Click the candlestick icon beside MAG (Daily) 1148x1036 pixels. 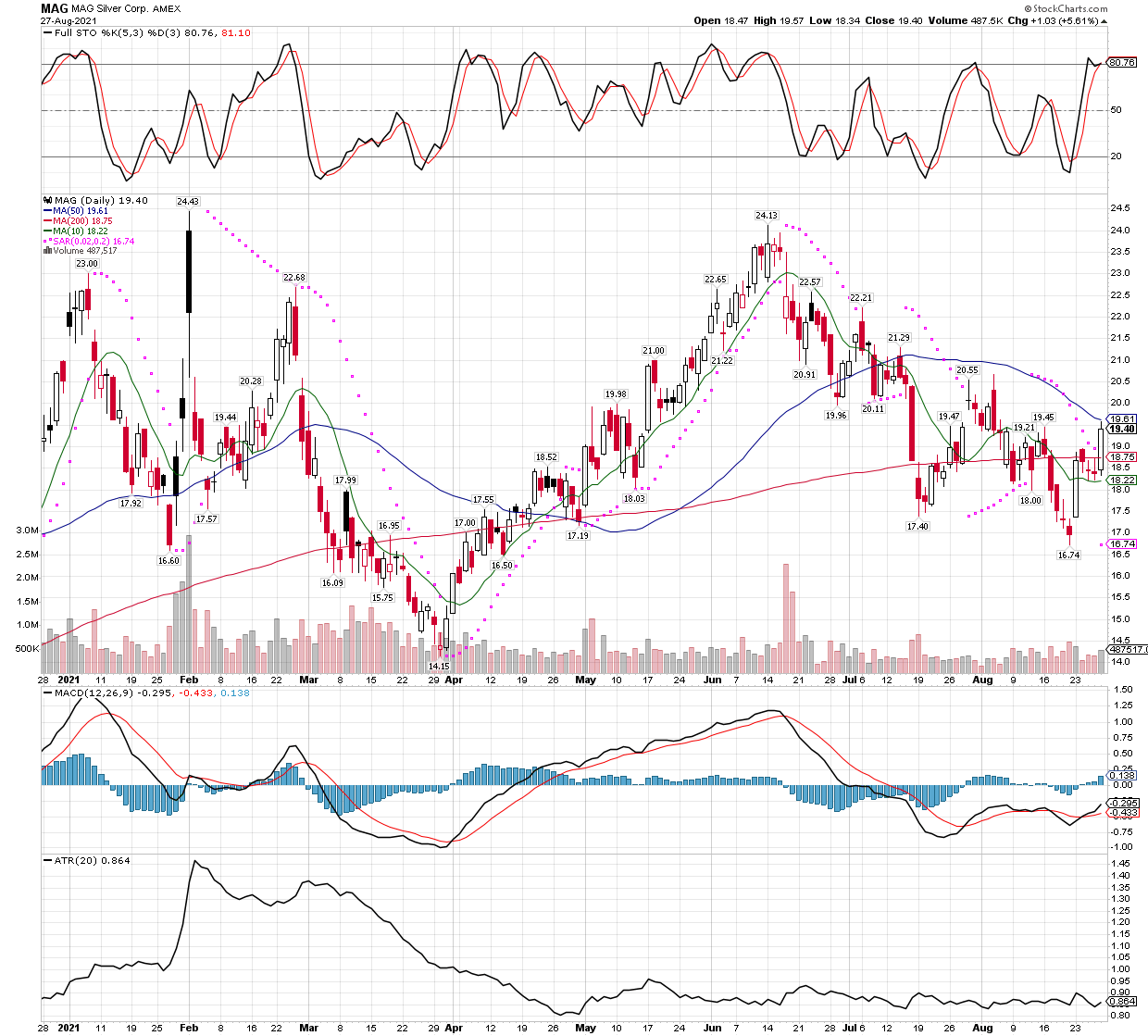tap(48, 200)
